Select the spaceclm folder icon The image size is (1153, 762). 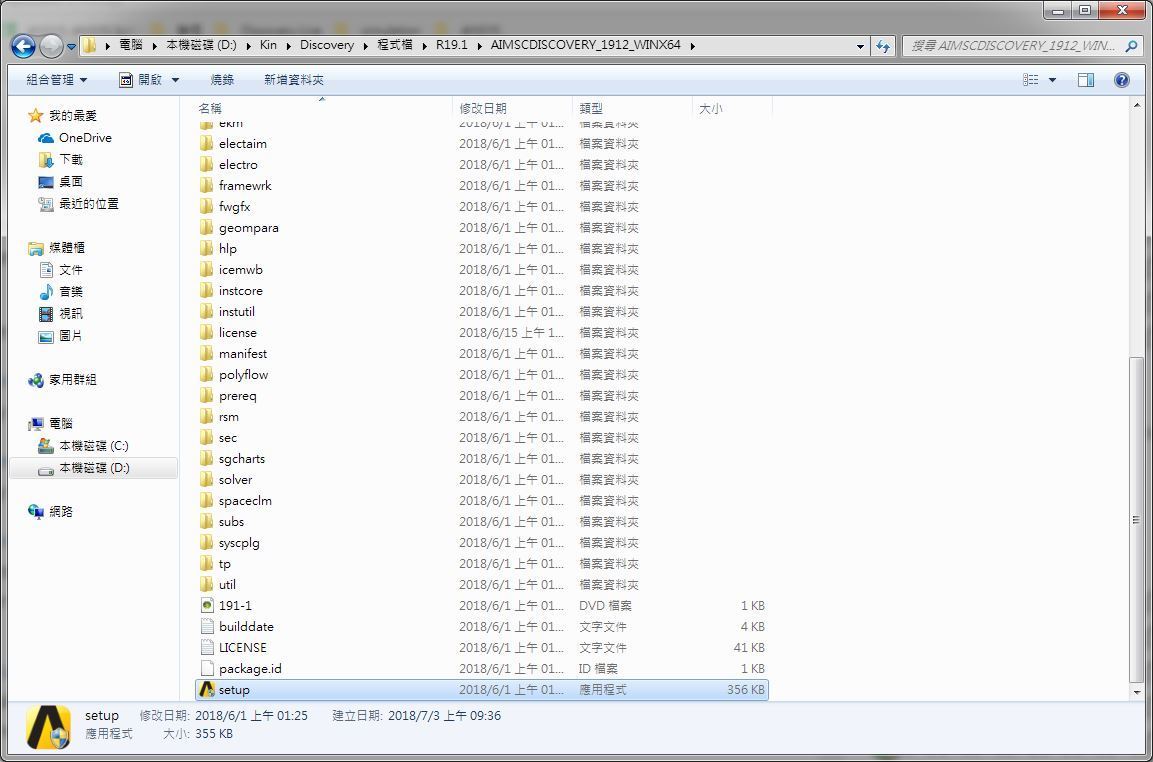click(207, 500)
